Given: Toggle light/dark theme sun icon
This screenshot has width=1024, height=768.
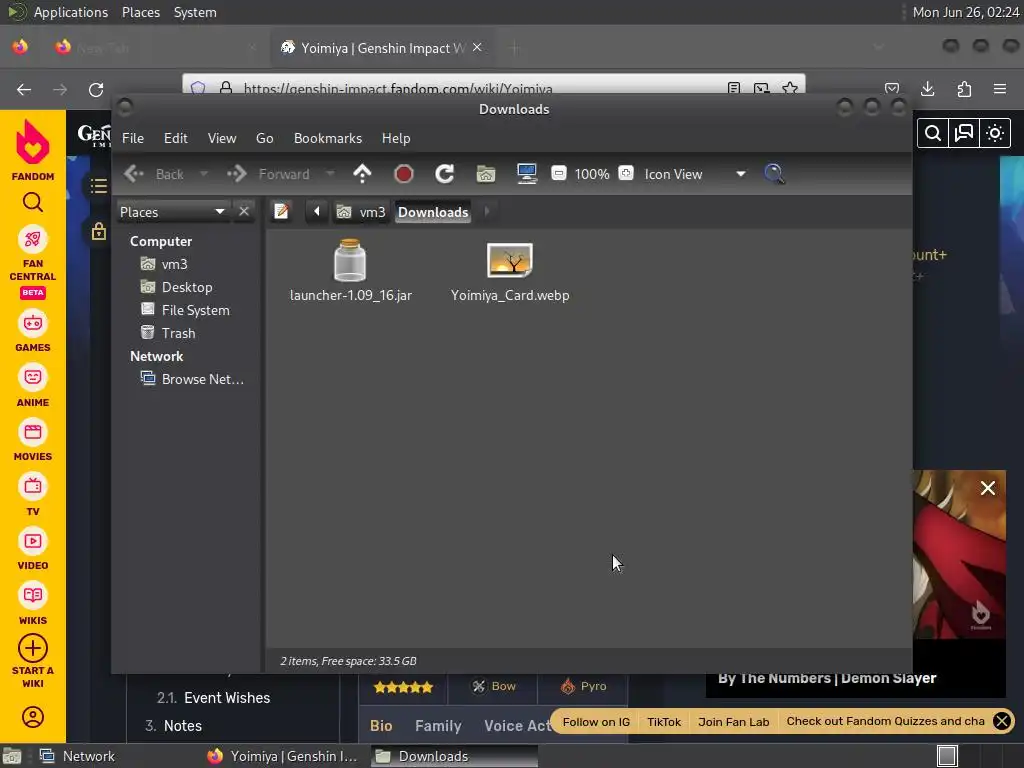Looking at the screenshot, I should point(995,133).
